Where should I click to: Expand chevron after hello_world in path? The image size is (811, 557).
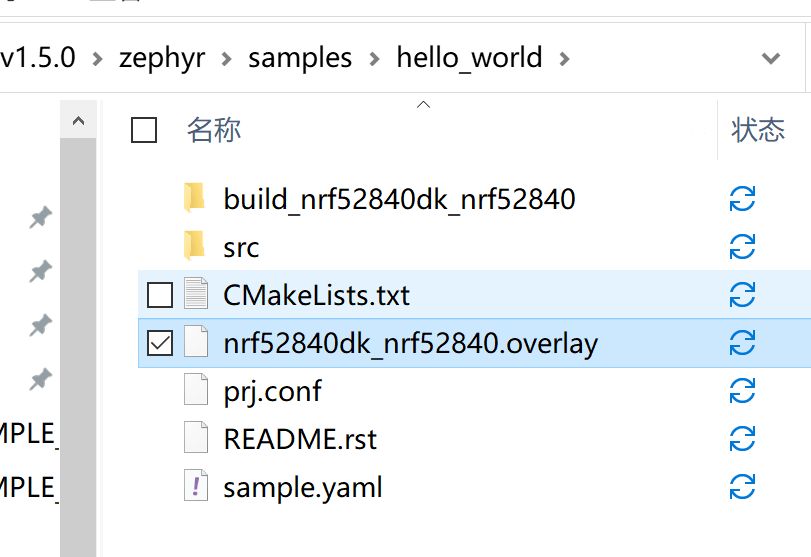564,58
